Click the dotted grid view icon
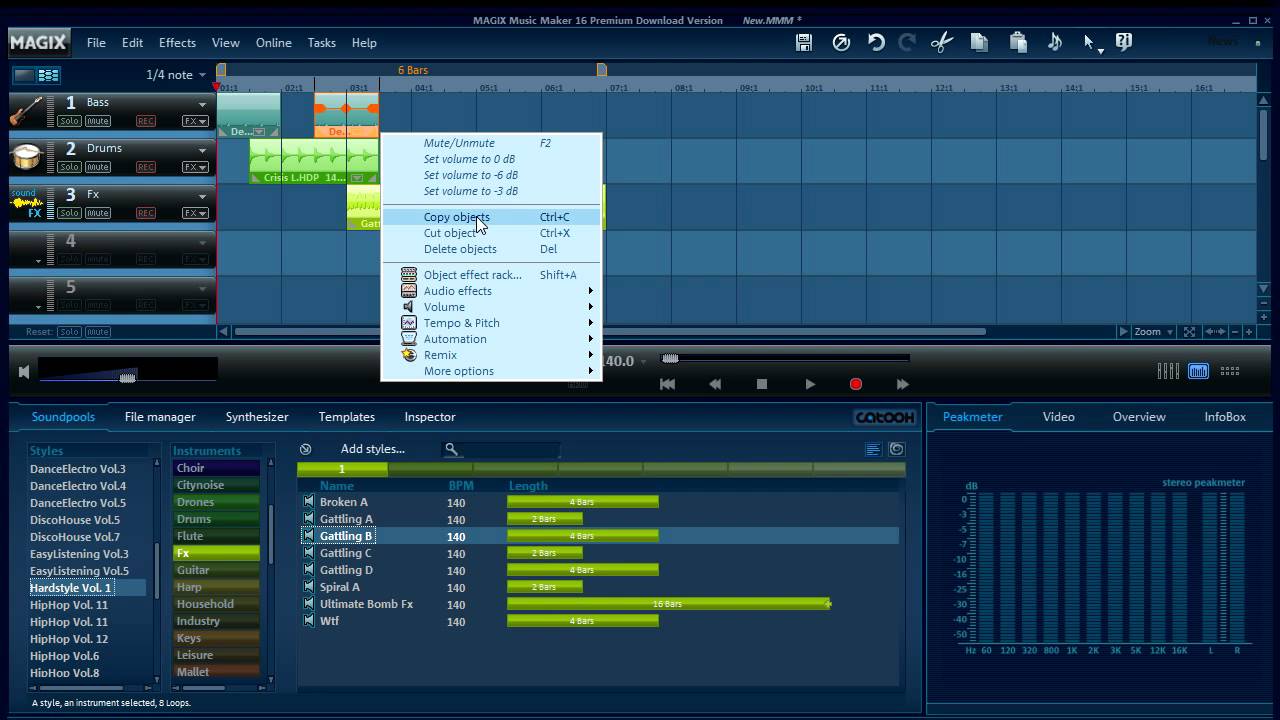Screen dimensions: 1280x720 1230,371
